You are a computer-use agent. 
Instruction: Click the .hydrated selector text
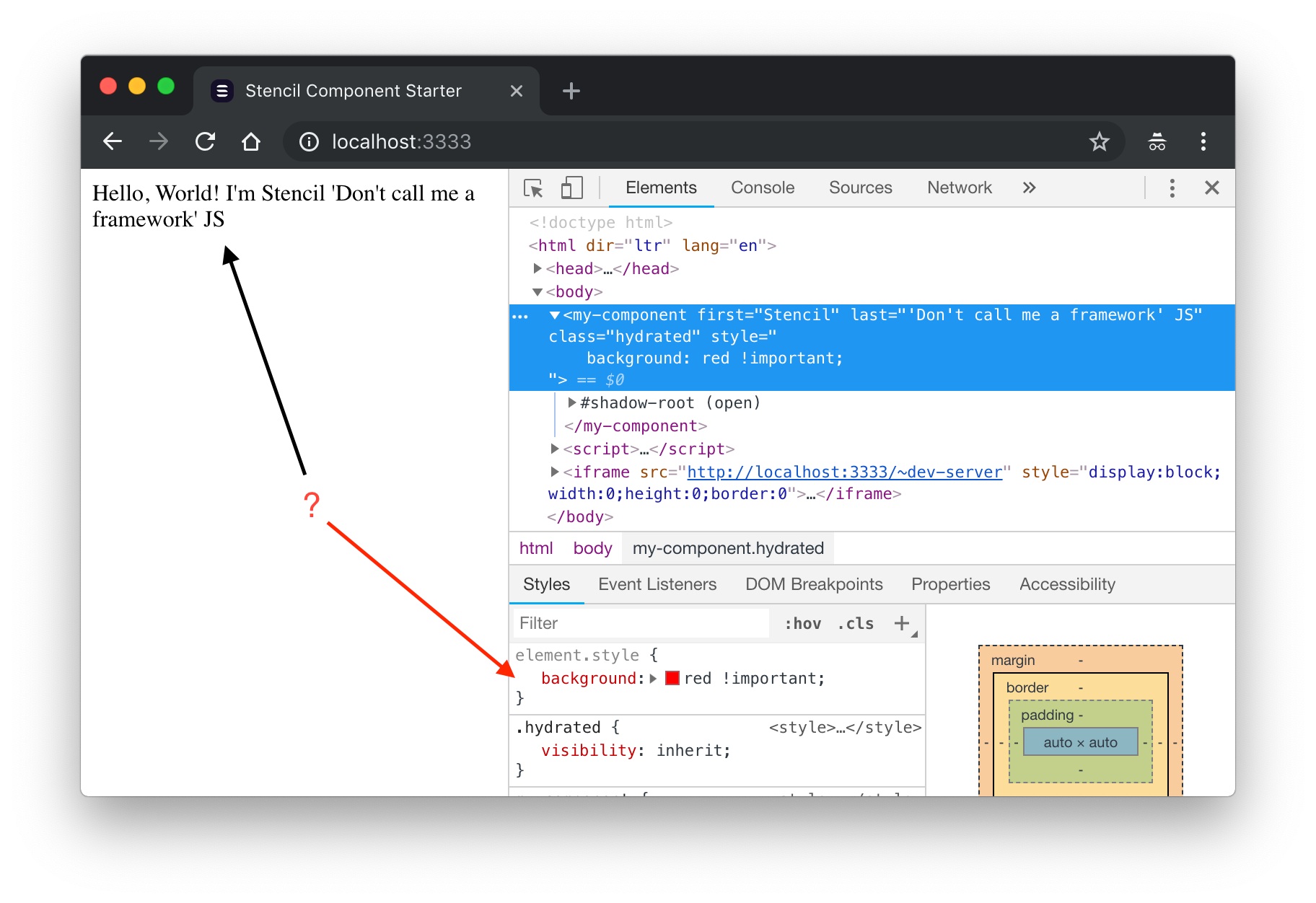coord(558,727)
